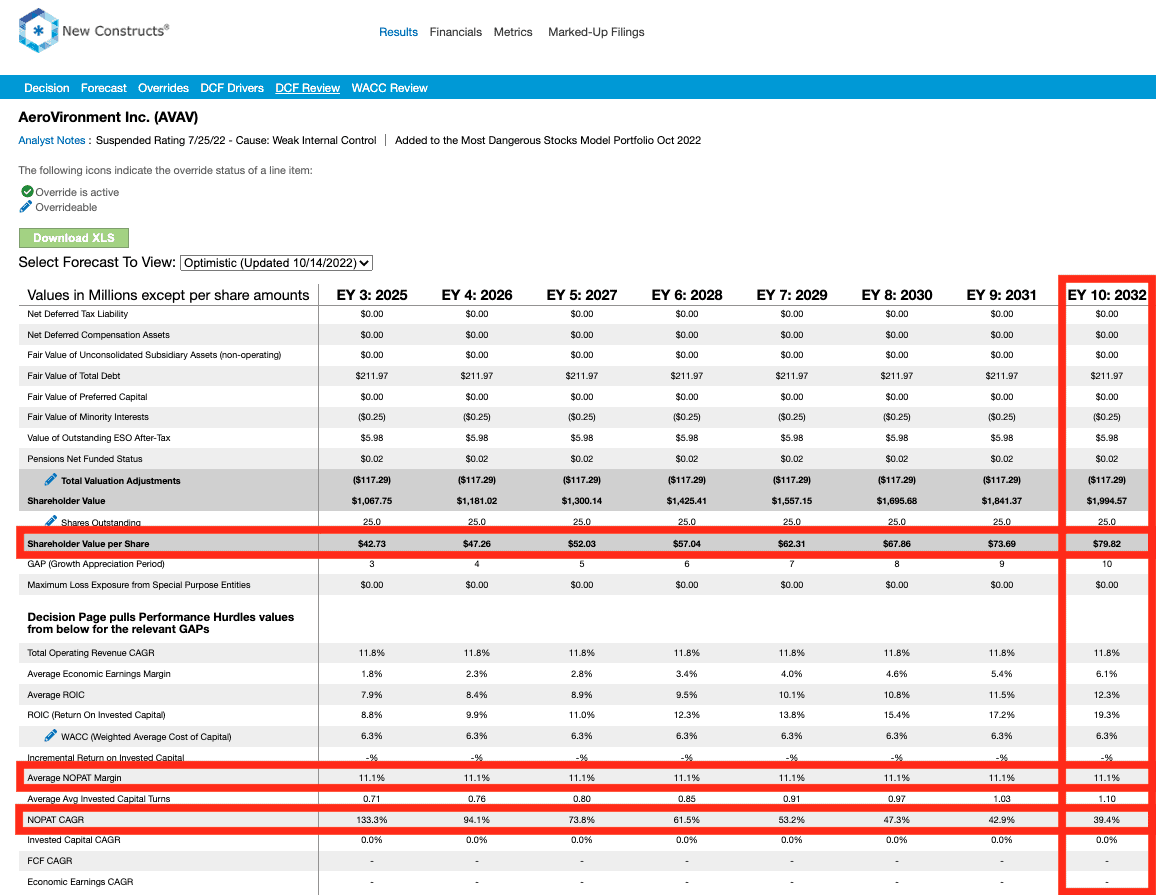Viewport: 1156px width, 895px height.
Task: Click the Net Deferred Compensation Assets label
Action: pos(99,335)
